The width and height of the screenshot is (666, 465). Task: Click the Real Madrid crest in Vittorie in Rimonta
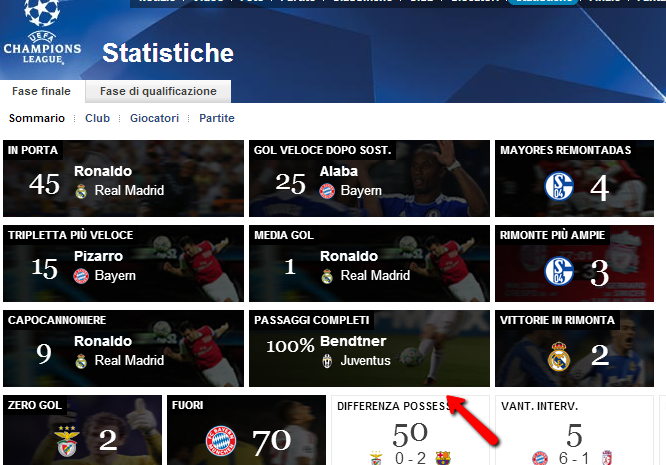[559, 356]
